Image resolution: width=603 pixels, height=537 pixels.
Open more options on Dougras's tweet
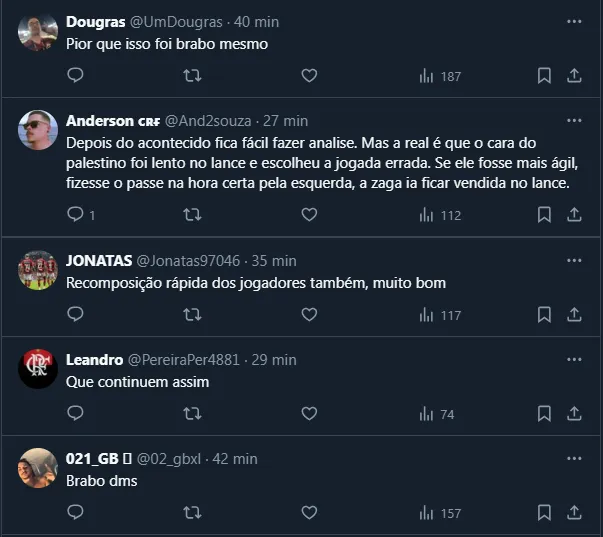coord(574,21)
